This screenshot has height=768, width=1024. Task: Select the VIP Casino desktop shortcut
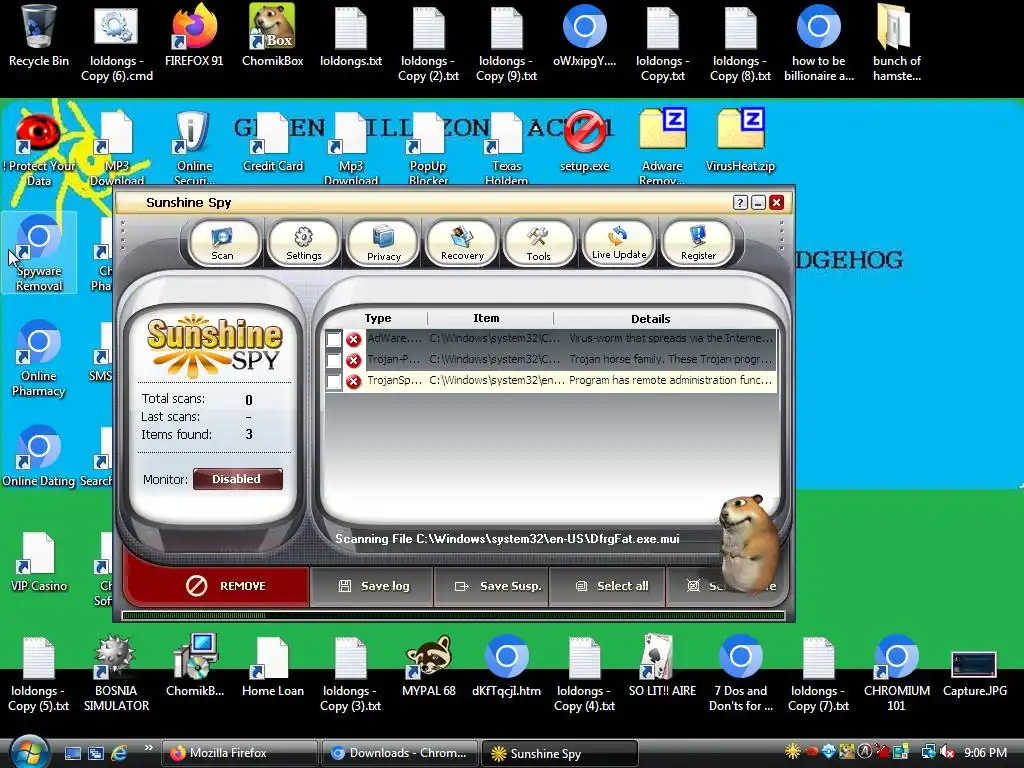tap(39, 562)
